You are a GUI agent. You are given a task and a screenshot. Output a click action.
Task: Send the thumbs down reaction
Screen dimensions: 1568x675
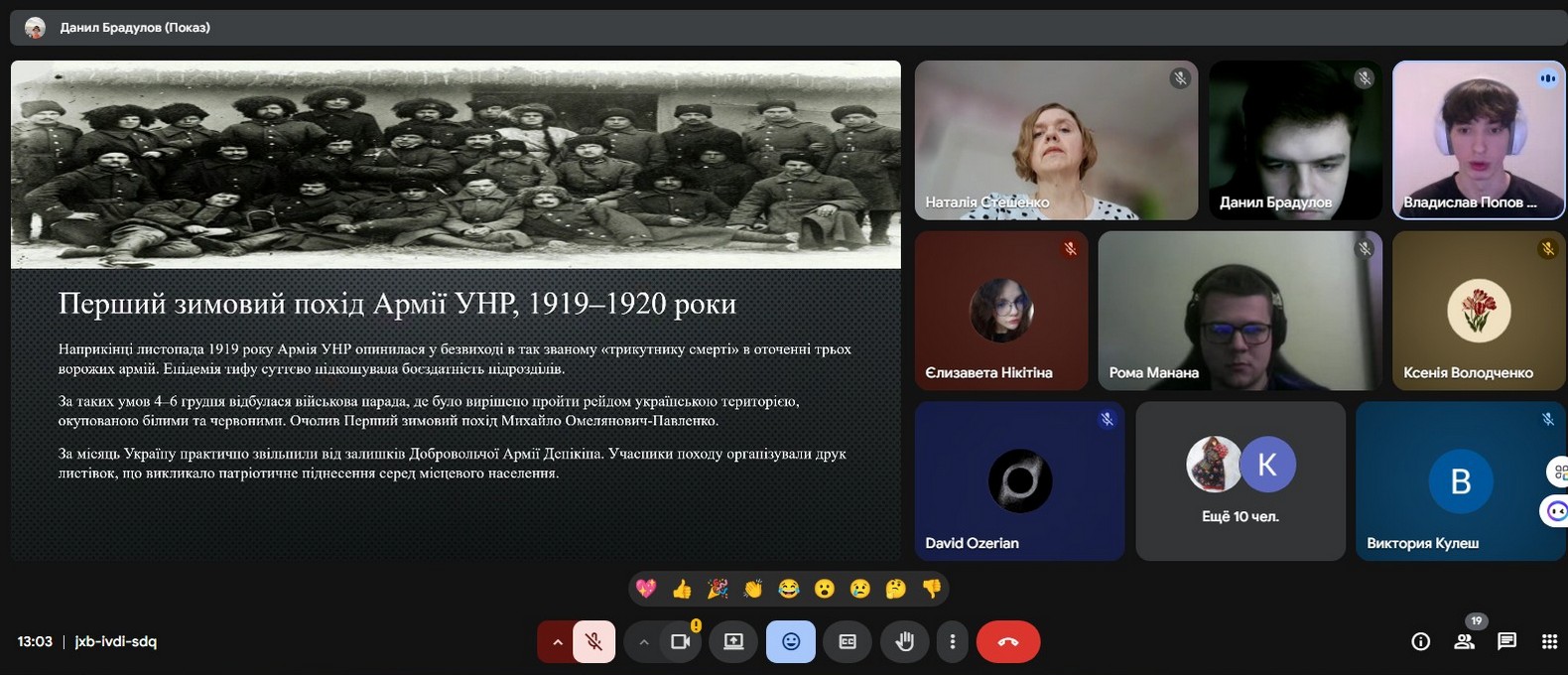click(931, 590)
